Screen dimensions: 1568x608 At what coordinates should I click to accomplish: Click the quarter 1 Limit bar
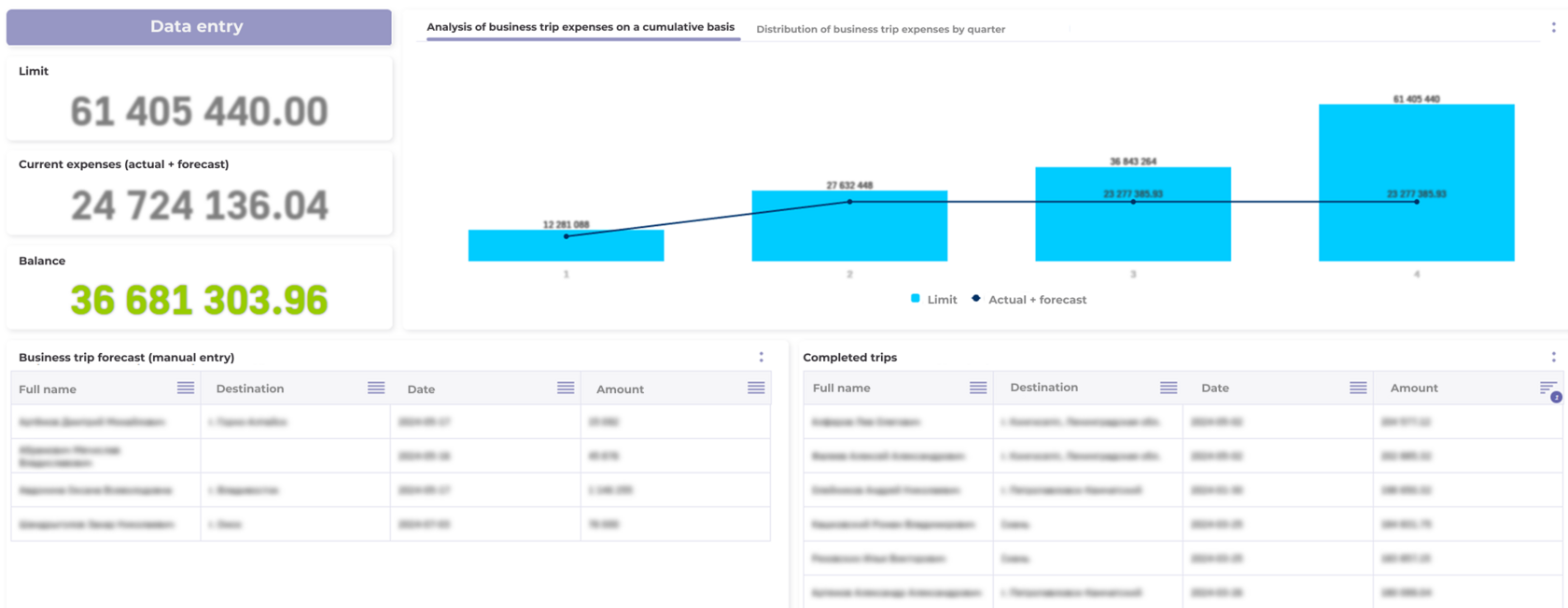[566, 246]
